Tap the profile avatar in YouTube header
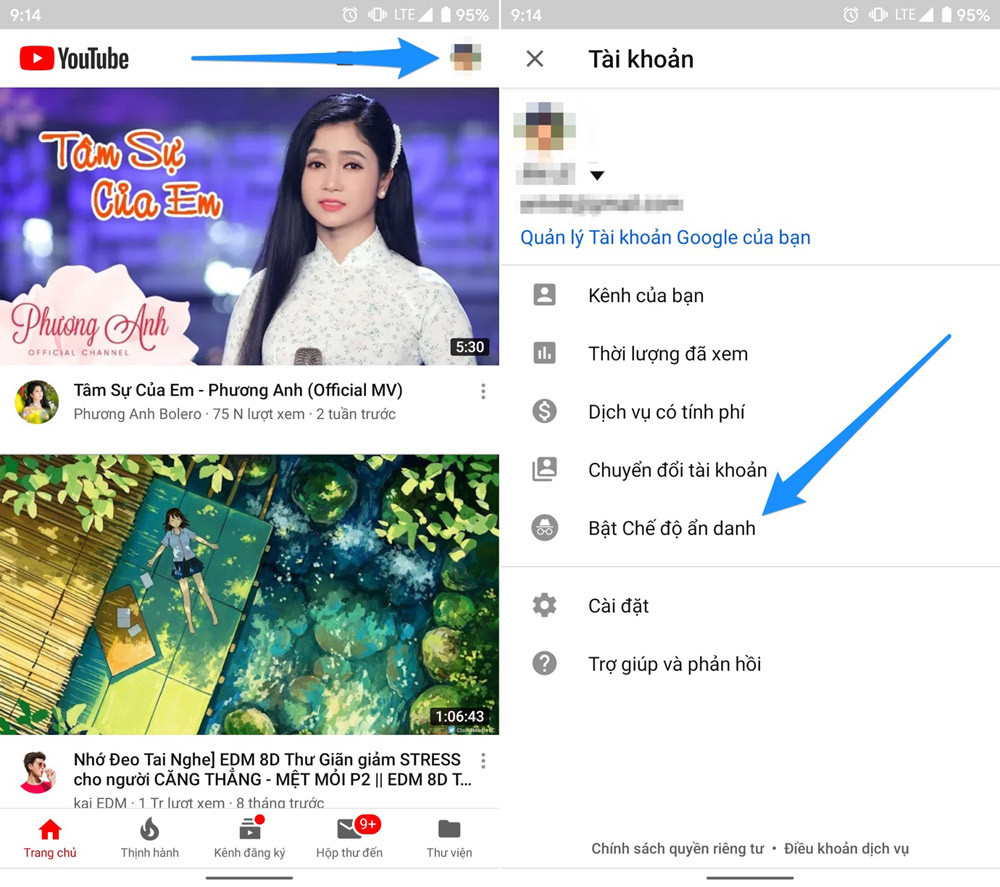Screen dimensions: 1000x887 pos(464,57)
